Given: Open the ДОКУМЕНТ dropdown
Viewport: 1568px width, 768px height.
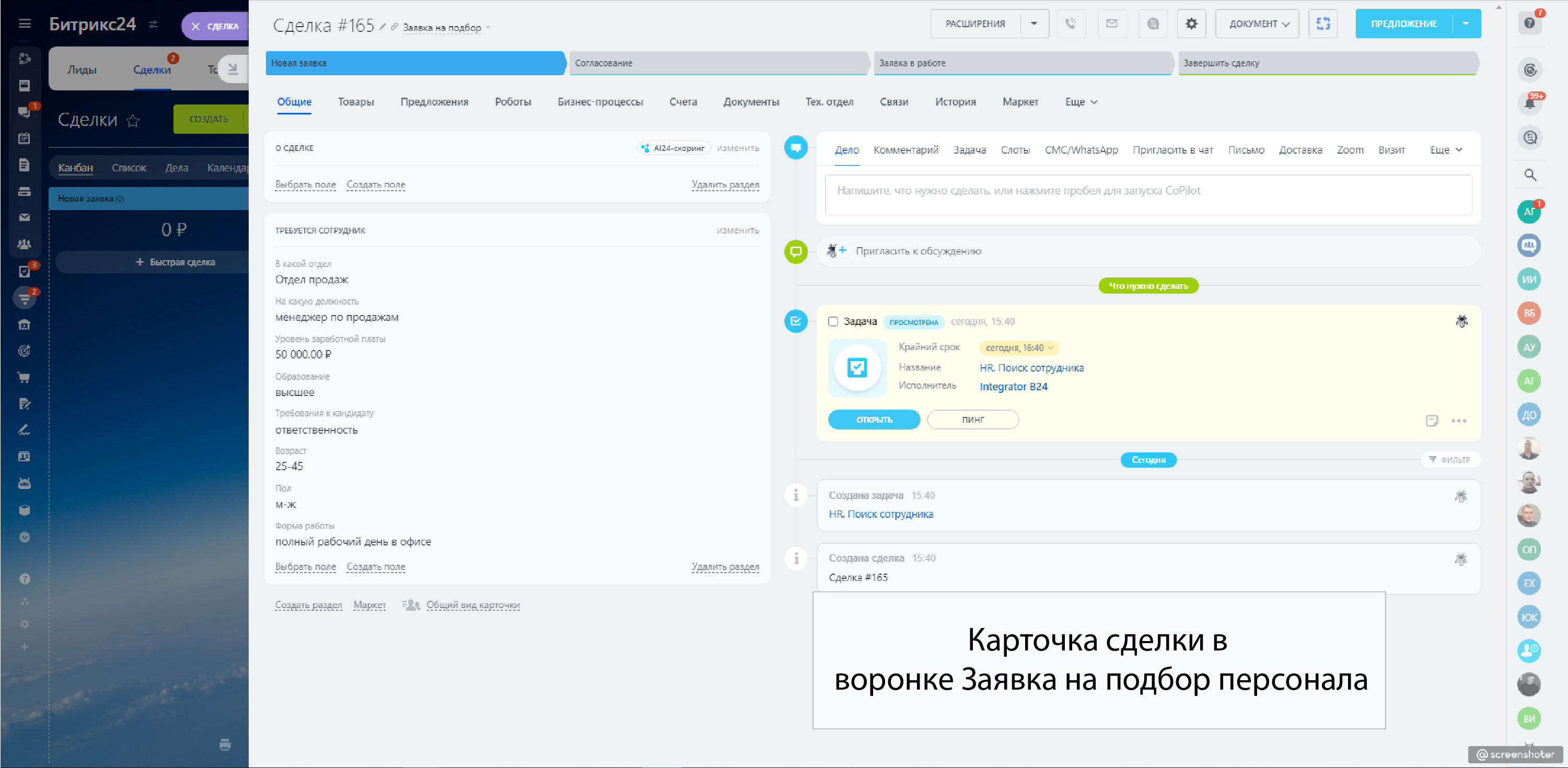Looking at the screenshot, I should [1258, 24].
